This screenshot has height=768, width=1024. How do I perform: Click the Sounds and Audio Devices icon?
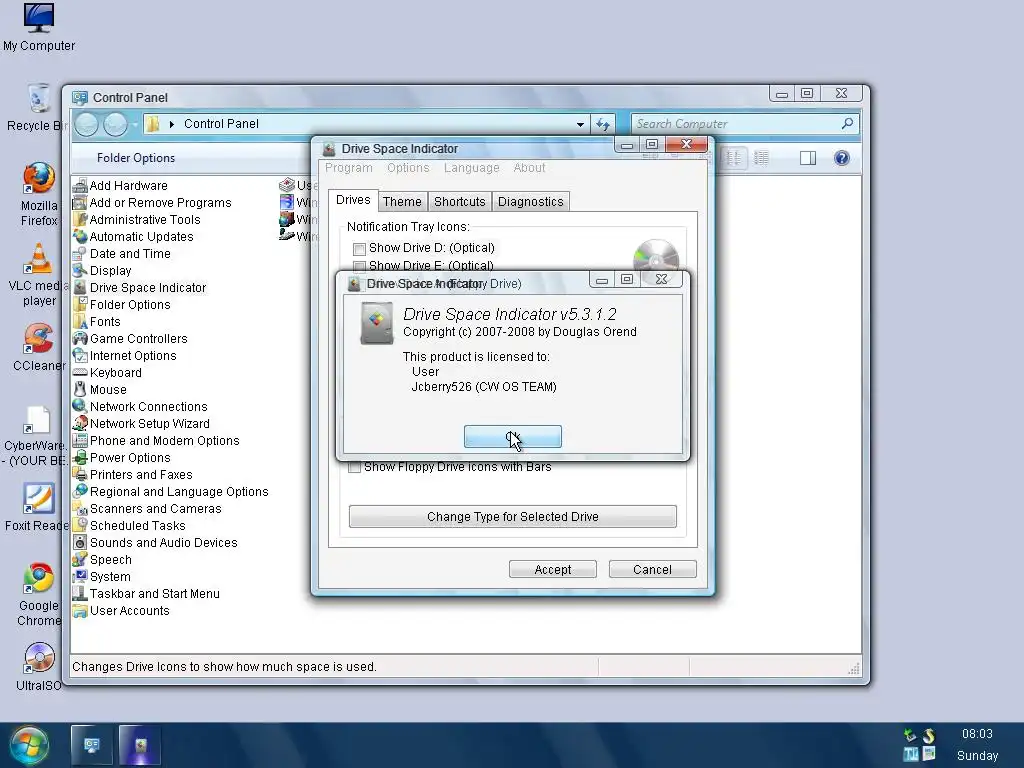coord(80,542)
